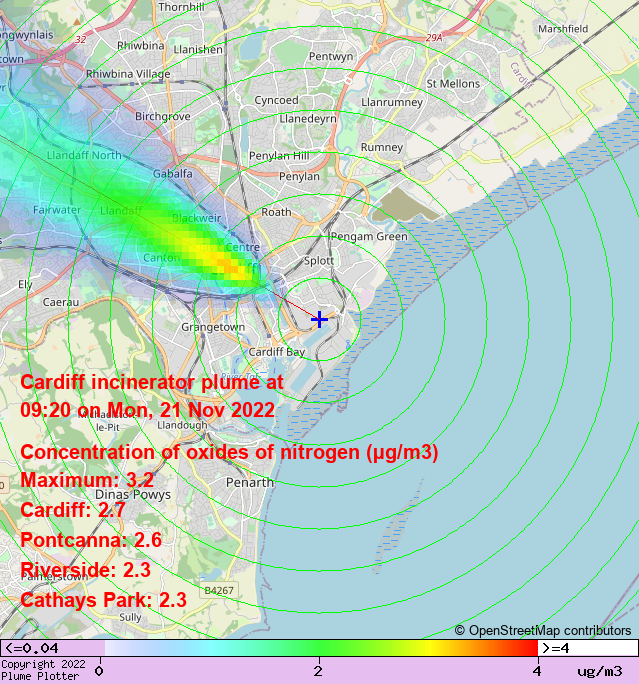Click the "ug/m3" unit label in legend

(x=600, y=671)
